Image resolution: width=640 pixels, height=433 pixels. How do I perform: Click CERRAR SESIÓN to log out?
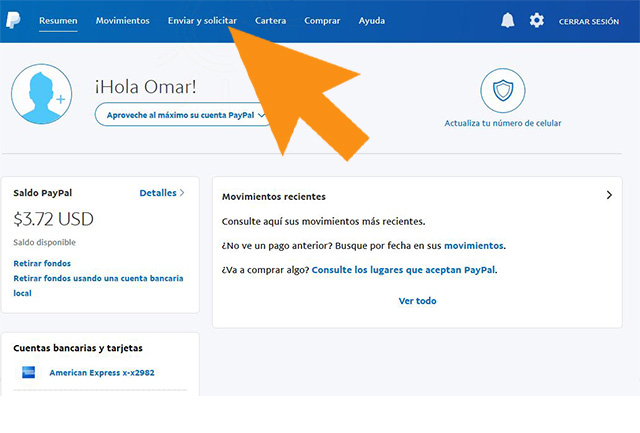589,21
